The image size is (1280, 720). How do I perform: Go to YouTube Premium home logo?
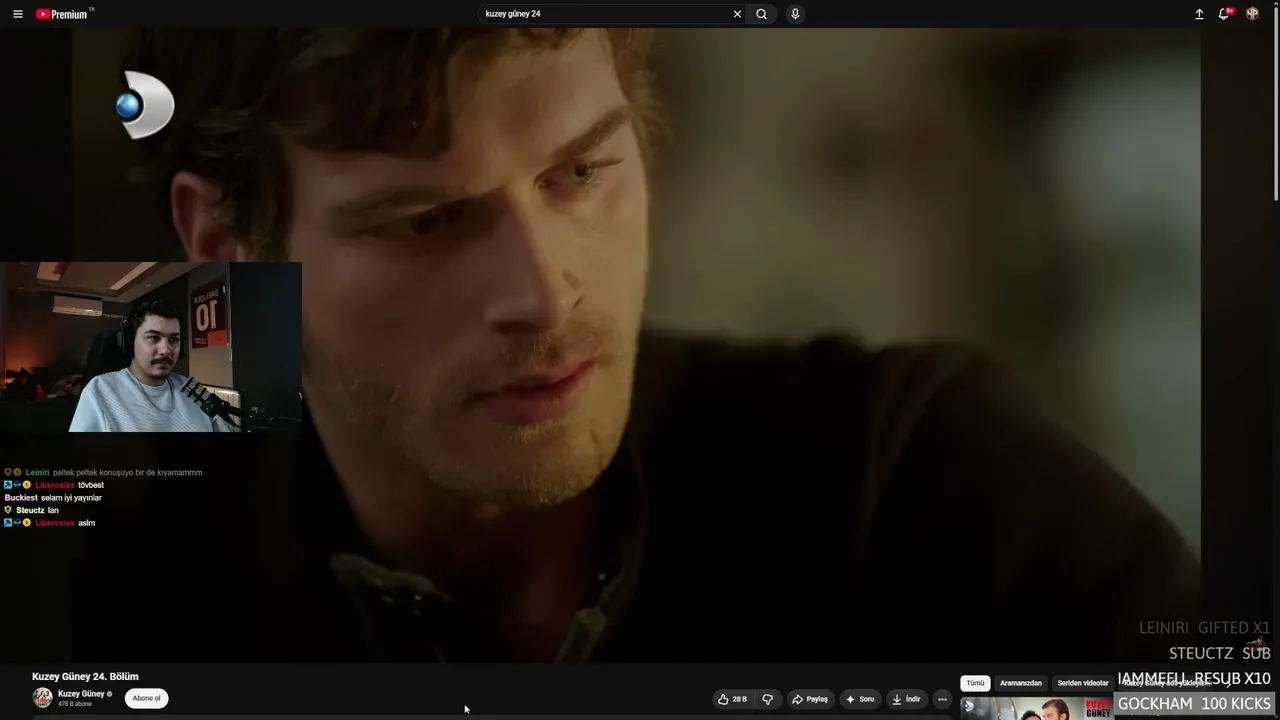tap(64, 14)
